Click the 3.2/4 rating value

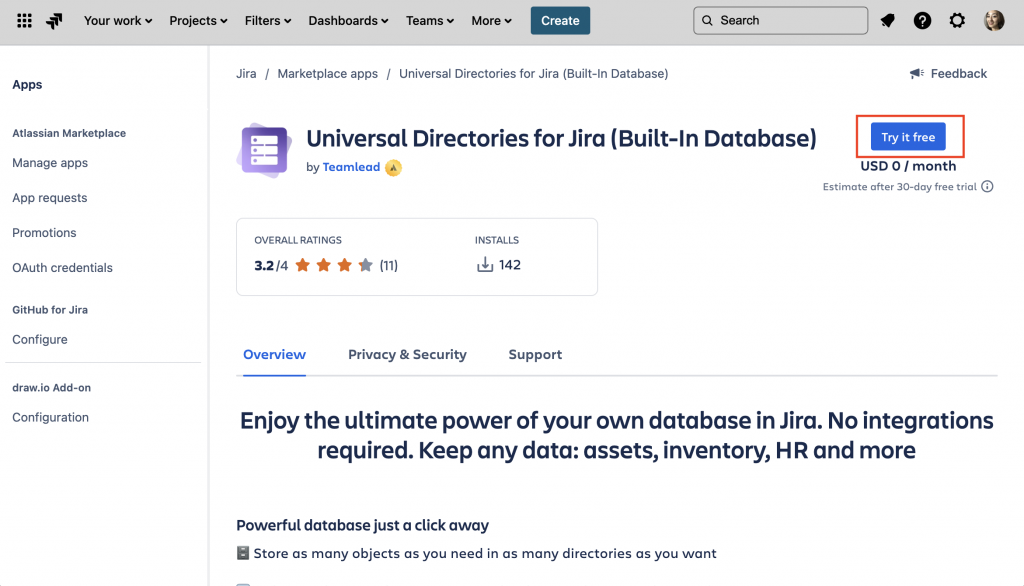tap(271, 265)
